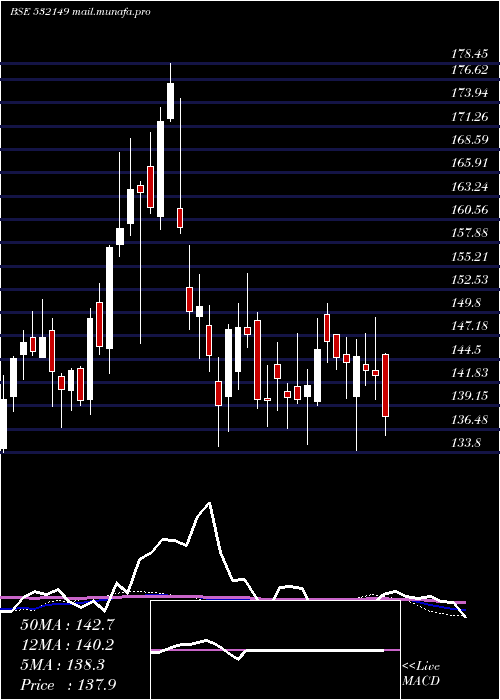This screenshot has height=700, width=500.
Task: Select the 136.48 price axis label
Action: (469, 420)
